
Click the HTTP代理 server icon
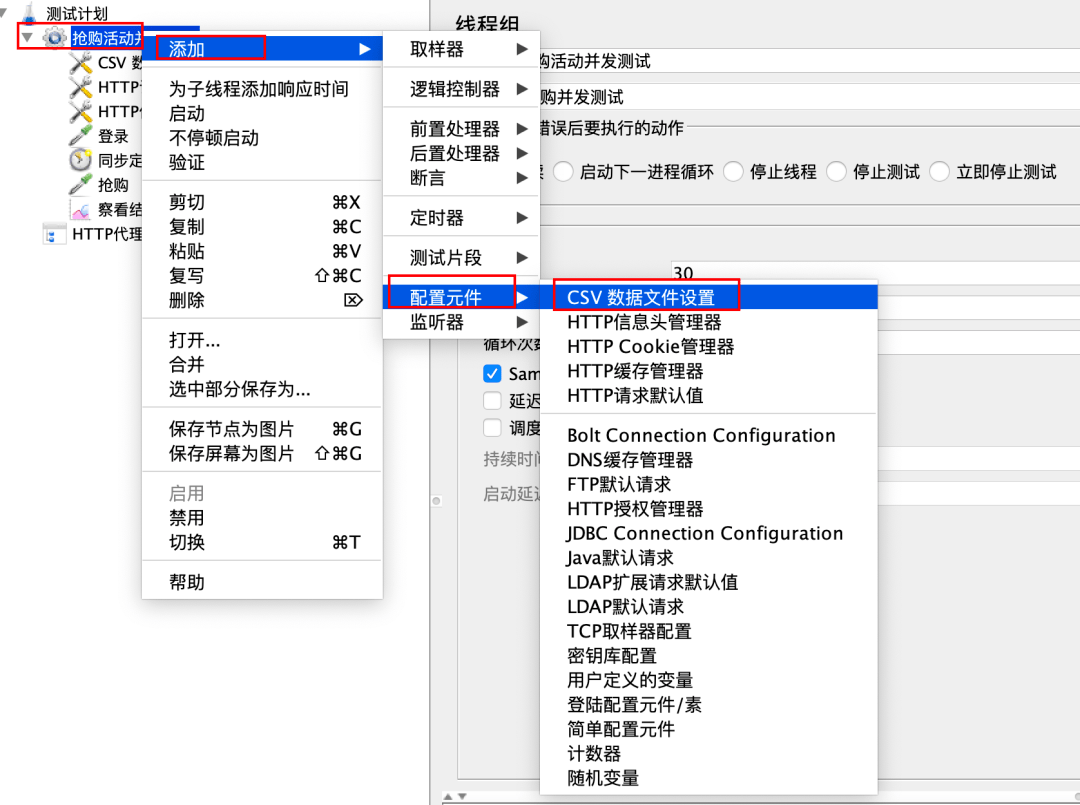54,234
